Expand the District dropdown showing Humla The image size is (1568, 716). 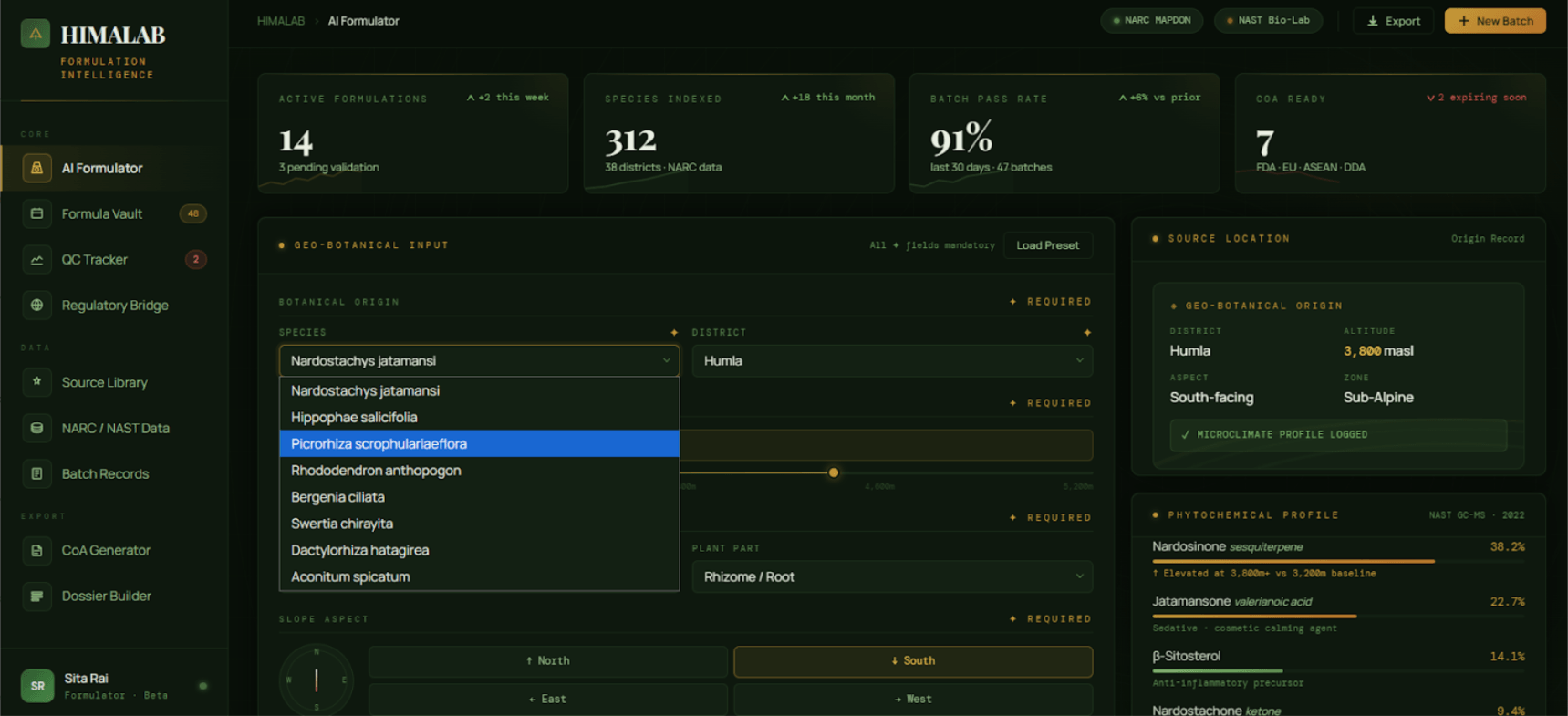(891, 361)
